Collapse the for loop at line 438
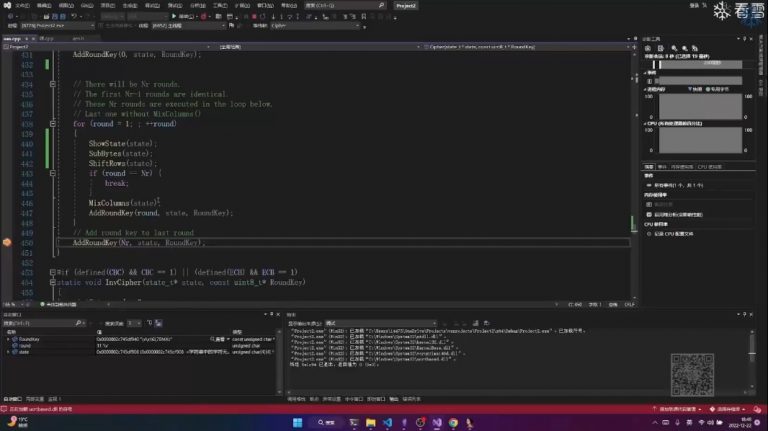The height and width of the screenshot is (431, 768). (x=52, y=124)
